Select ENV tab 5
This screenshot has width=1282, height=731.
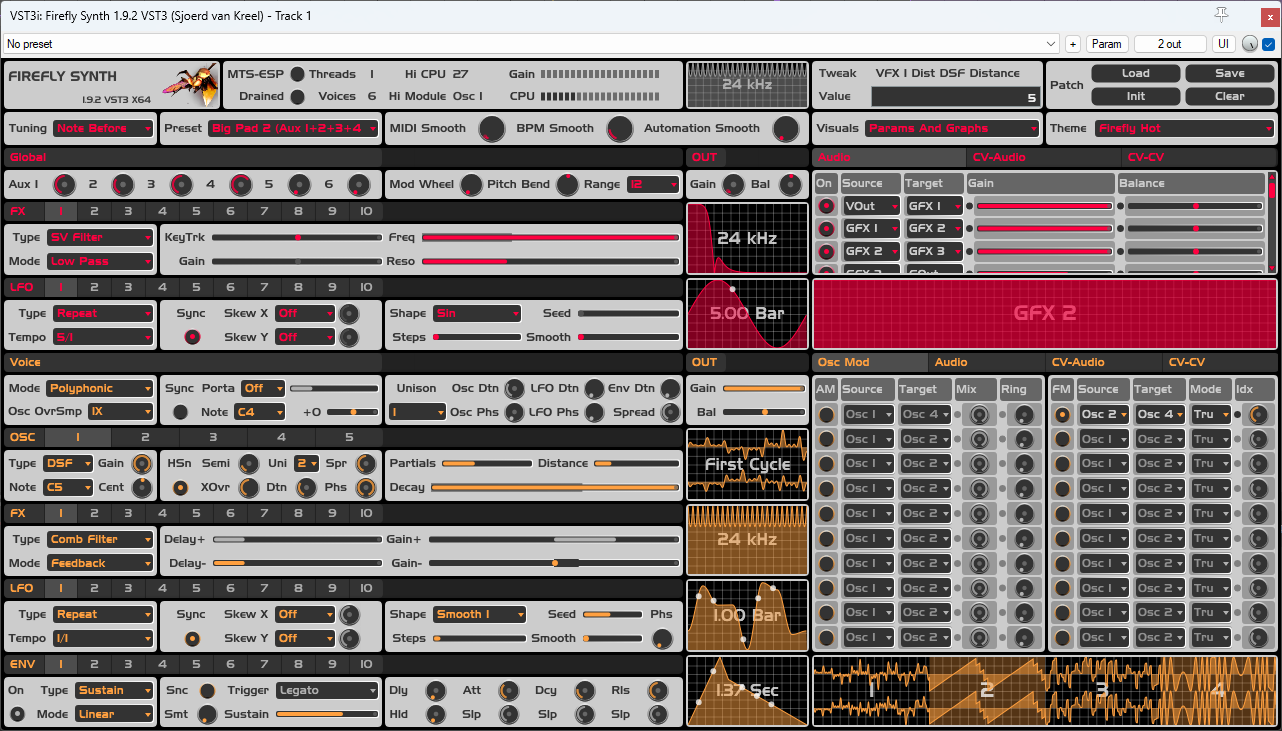[196, 664]
